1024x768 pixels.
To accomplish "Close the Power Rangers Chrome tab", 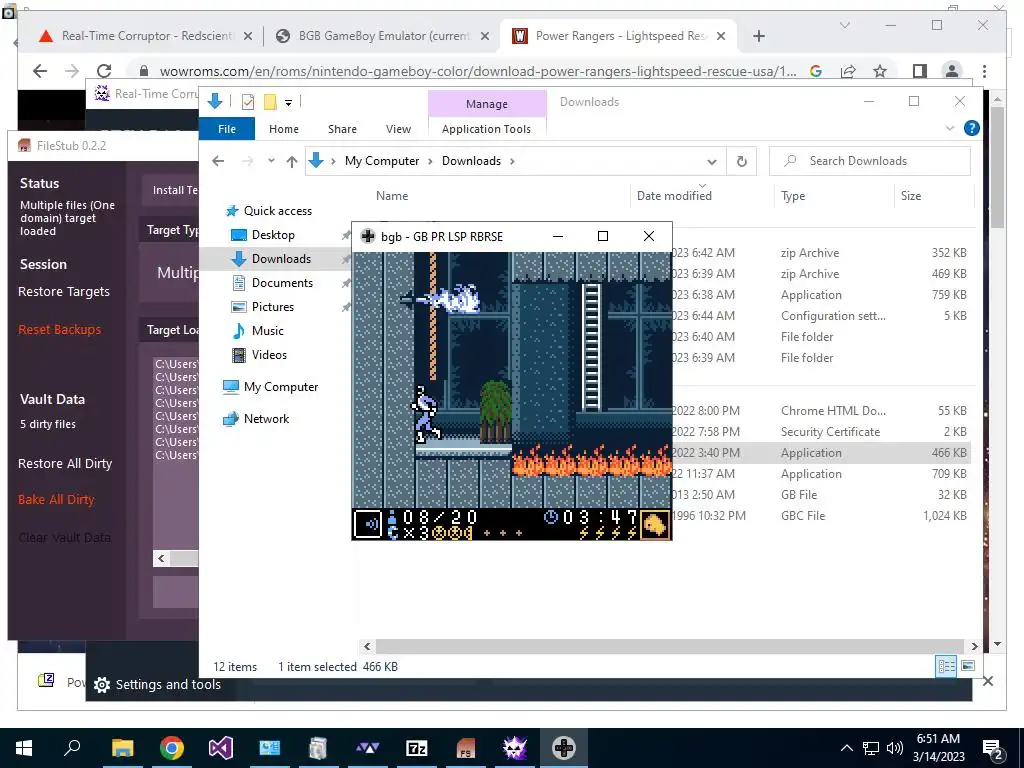I will 721,36.
